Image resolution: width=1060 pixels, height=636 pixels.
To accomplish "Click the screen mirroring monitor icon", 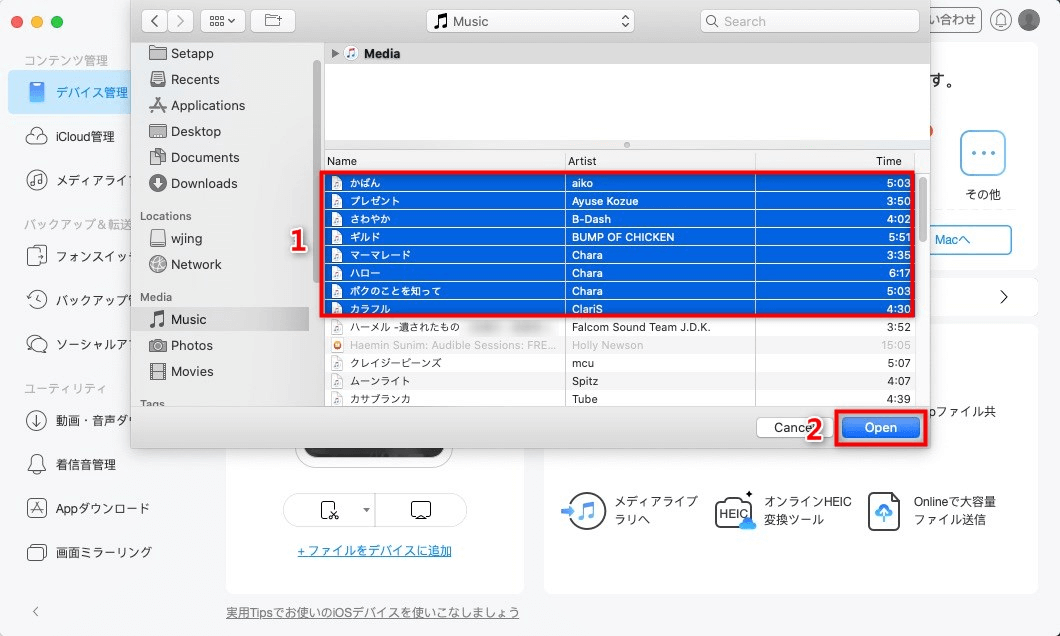I will [420, 510].
